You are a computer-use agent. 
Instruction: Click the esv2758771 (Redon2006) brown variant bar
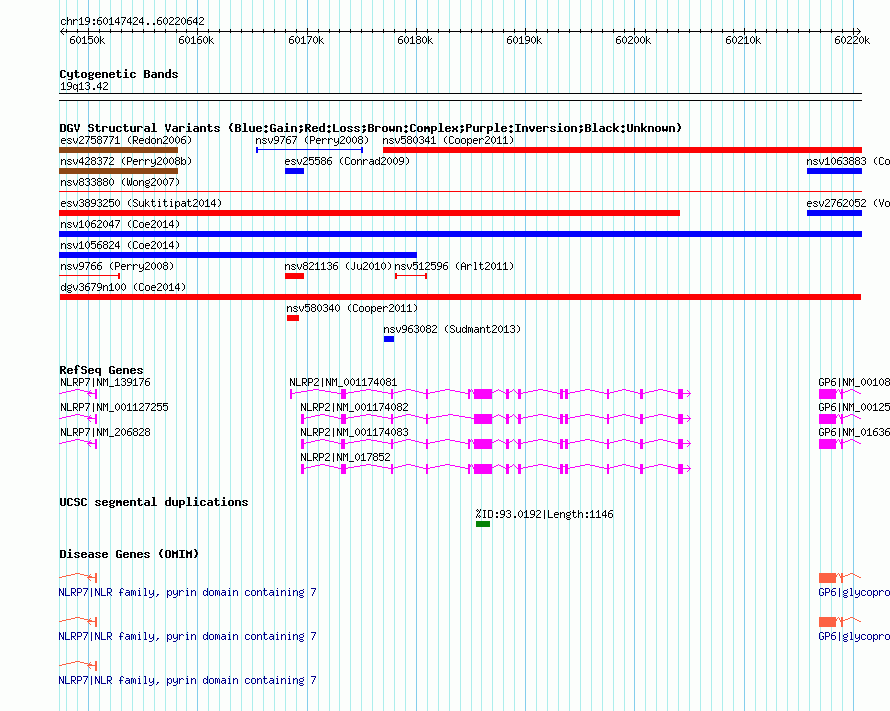[x=119, y=150]
